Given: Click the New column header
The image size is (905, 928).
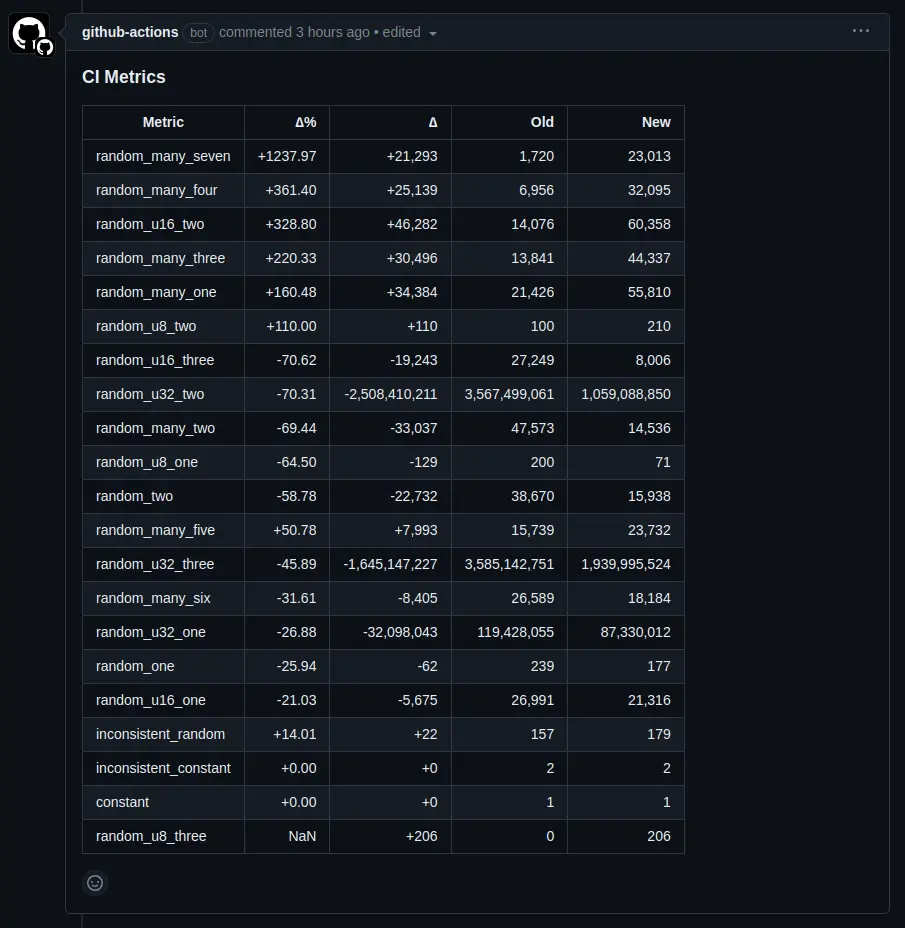Looking at the screenshot, I should tap(626, 122).
